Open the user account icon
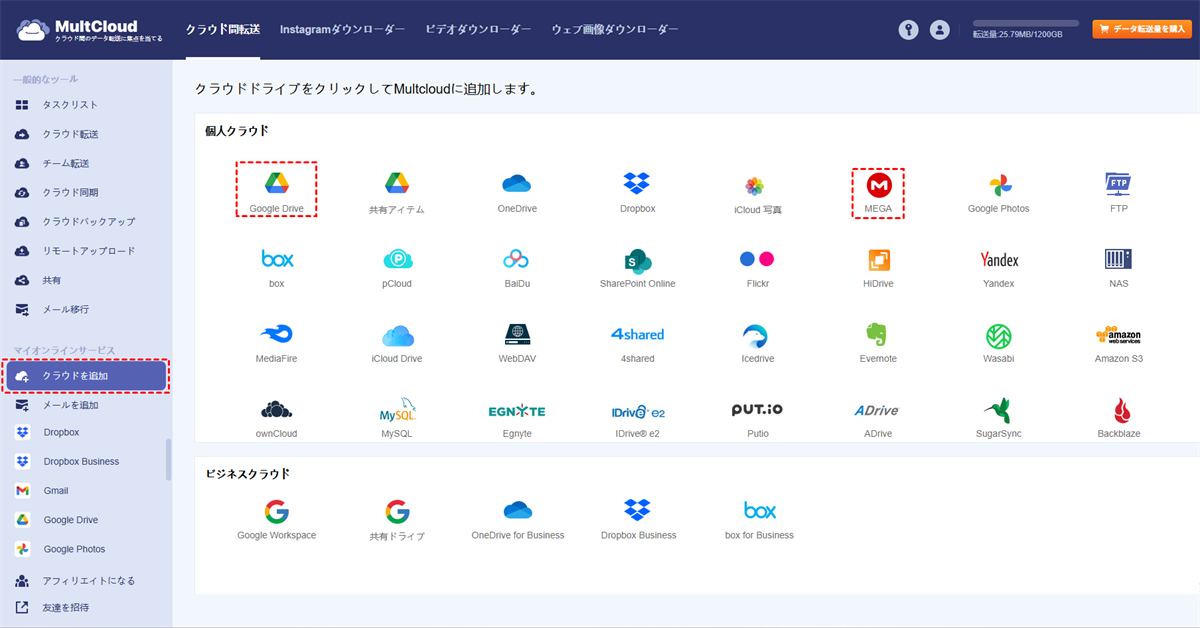The image size is (1200, 628). pyautogui.click(x=939, y=30)
